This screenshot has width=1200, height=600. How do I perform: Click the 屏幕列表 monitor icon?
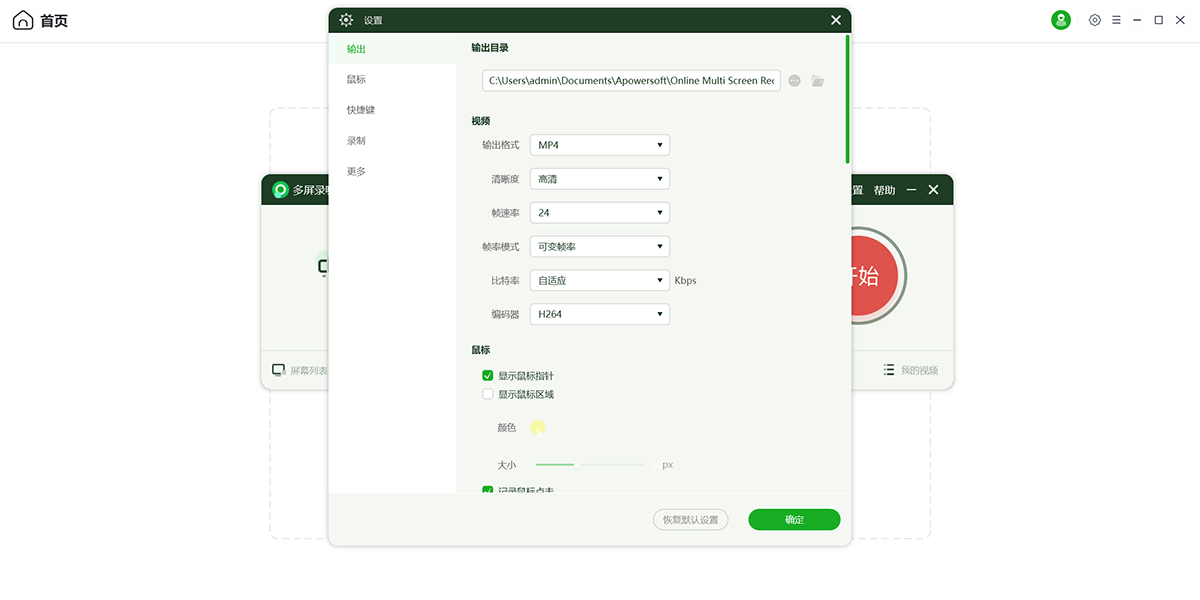279,370
